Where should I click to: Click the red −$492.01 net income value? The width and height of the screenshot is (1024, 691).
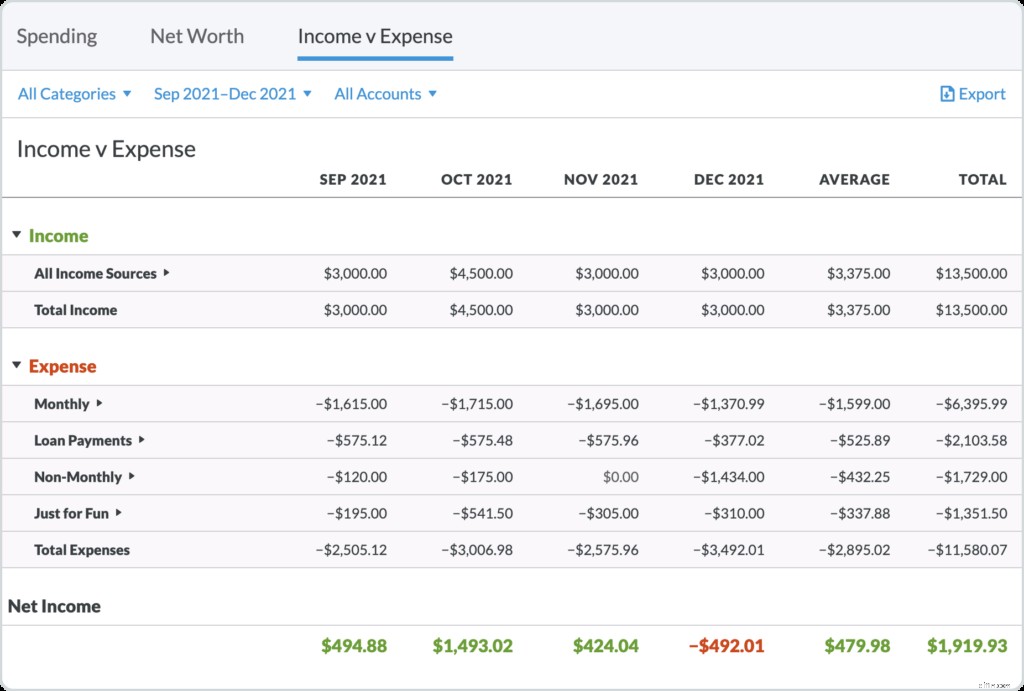point(727,645)
